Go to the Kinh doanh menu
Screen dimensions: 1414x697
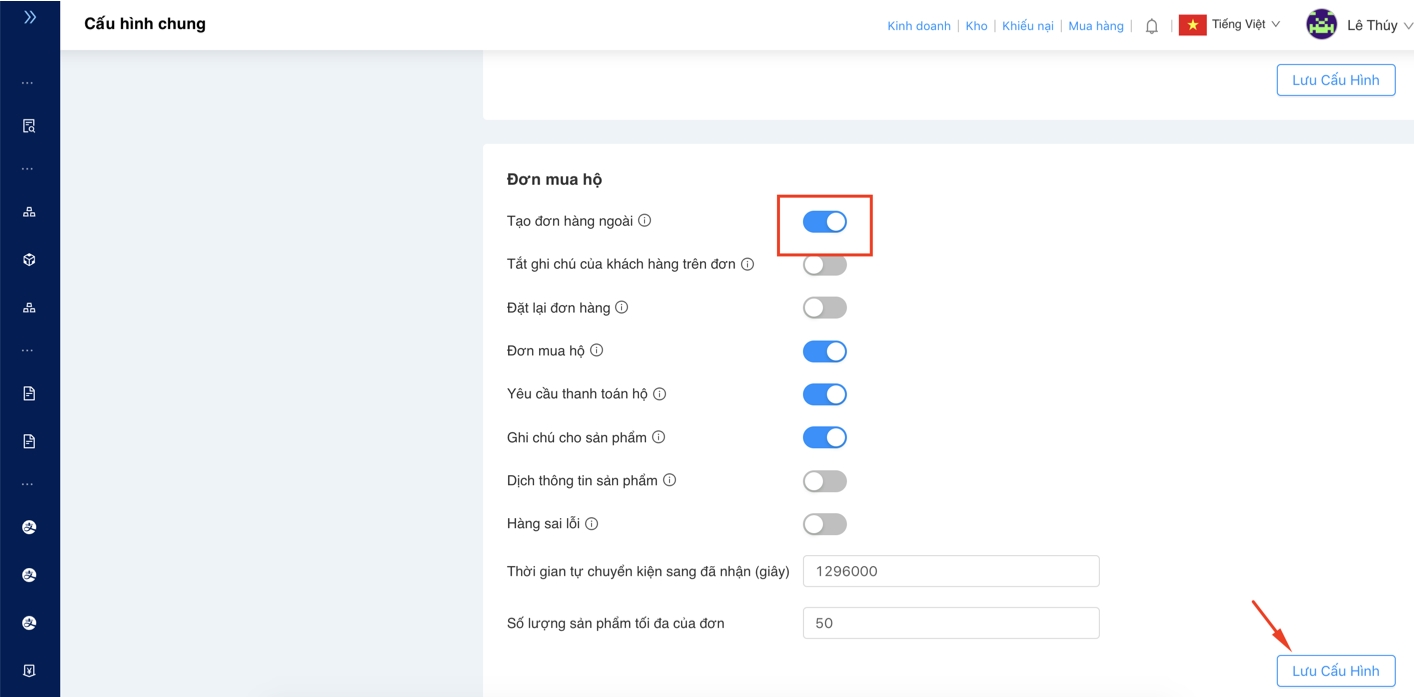[x=919, y=26]
